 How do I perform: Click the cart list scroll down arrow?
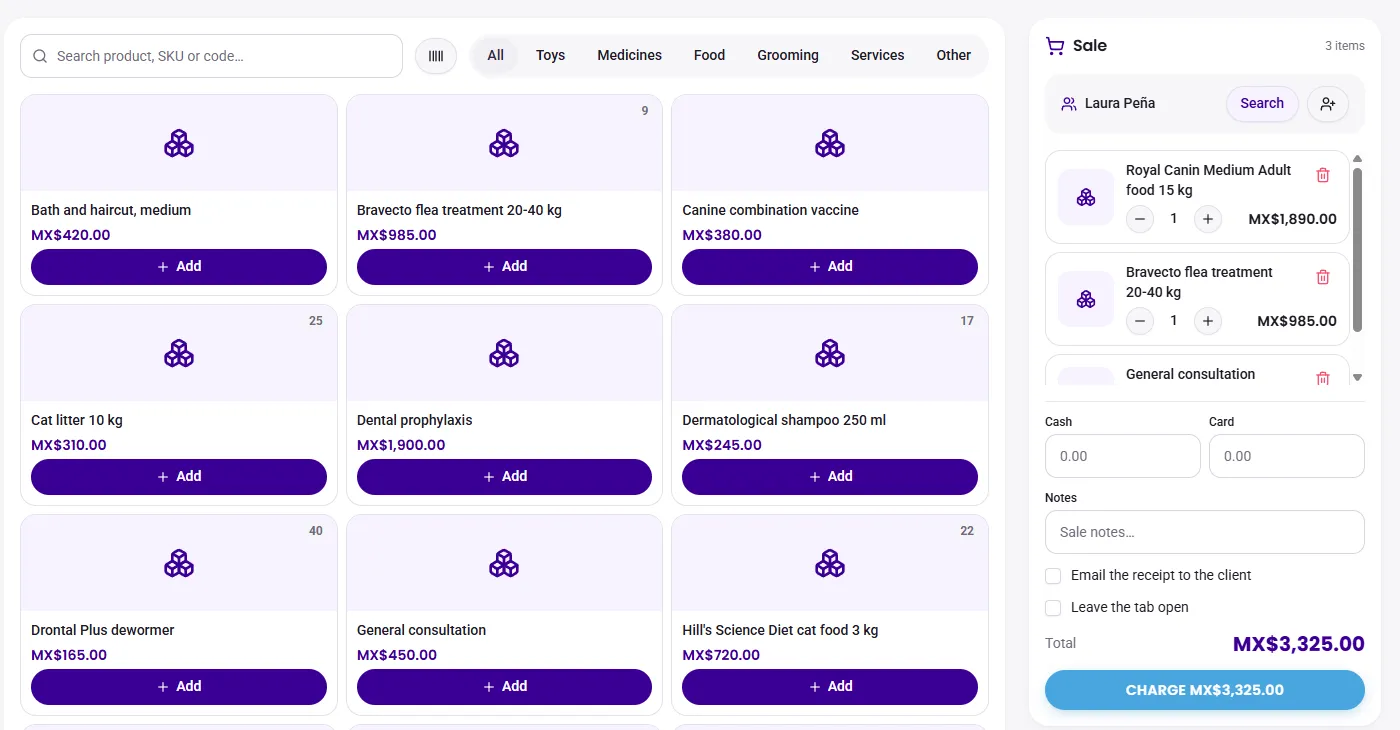click(x=1357, y=377)
